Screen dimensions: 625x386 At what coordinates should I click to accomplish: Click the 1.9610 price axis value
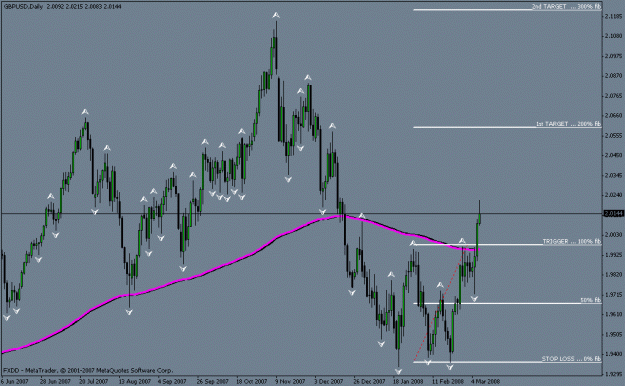[x=614, y=314]
